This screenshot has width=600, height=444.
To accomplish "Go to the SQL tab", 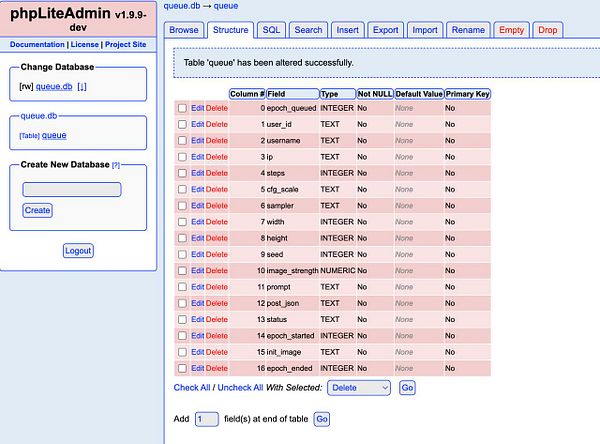I will (271, 30).
